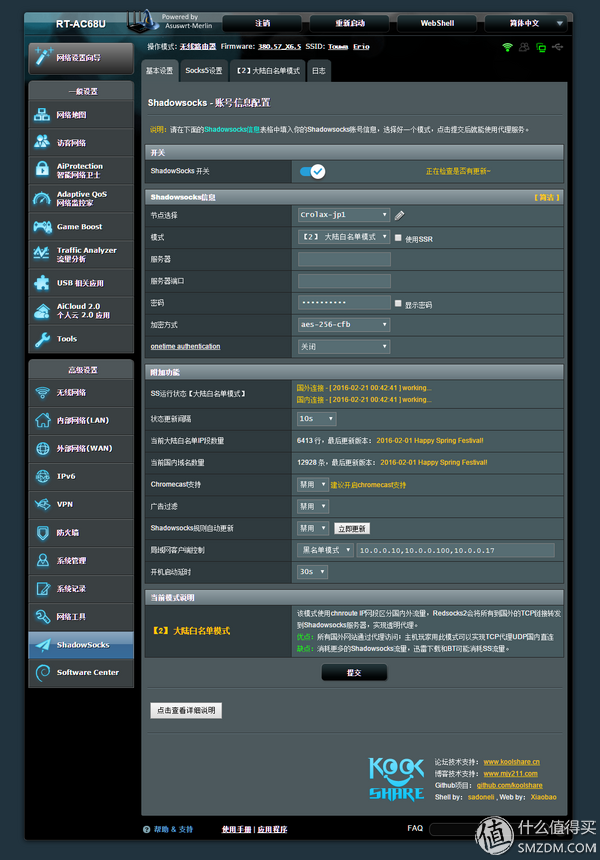Open status refresh interval dropdown 10s
The height and width of the screenshot is (860, 600).
coord(317,418)
